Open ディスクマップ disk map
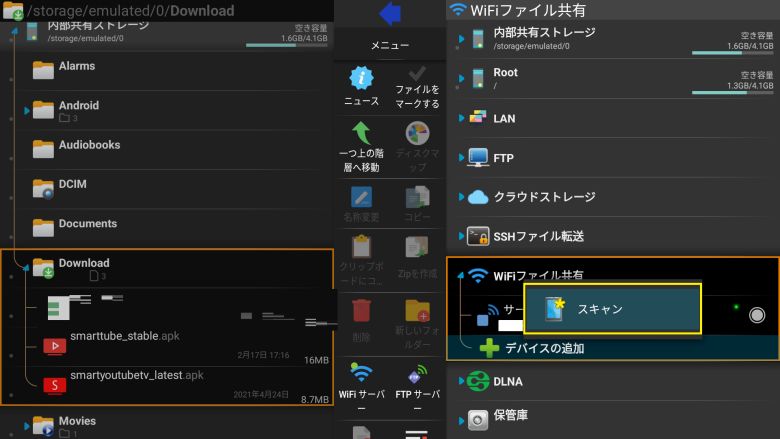780x439 pixels. click(x=417, y=133)
